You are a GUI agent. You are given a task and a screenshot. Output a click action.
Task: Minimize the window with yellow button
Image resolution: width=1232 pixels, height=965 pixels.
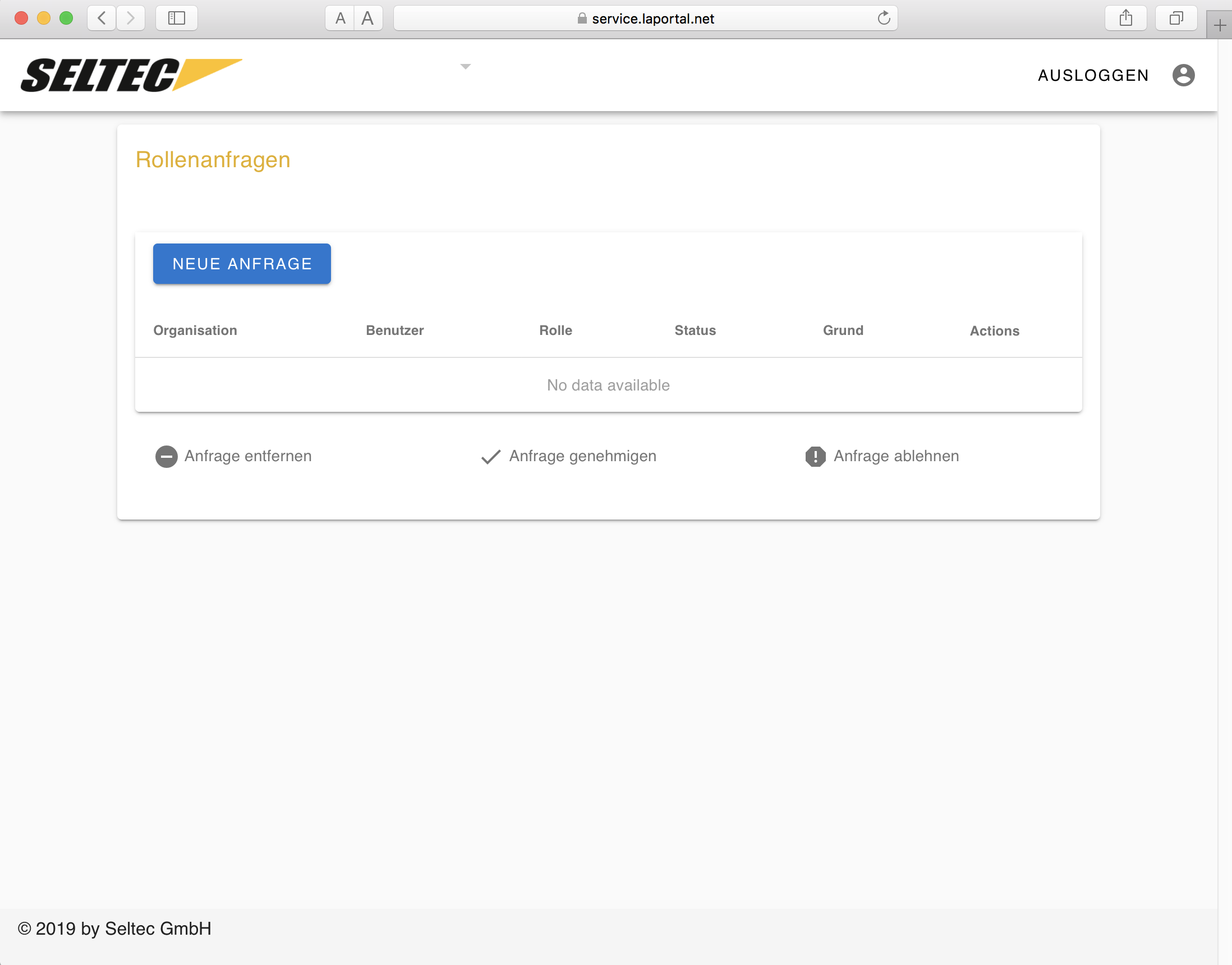pyautogui.click(x=44, y=18)
